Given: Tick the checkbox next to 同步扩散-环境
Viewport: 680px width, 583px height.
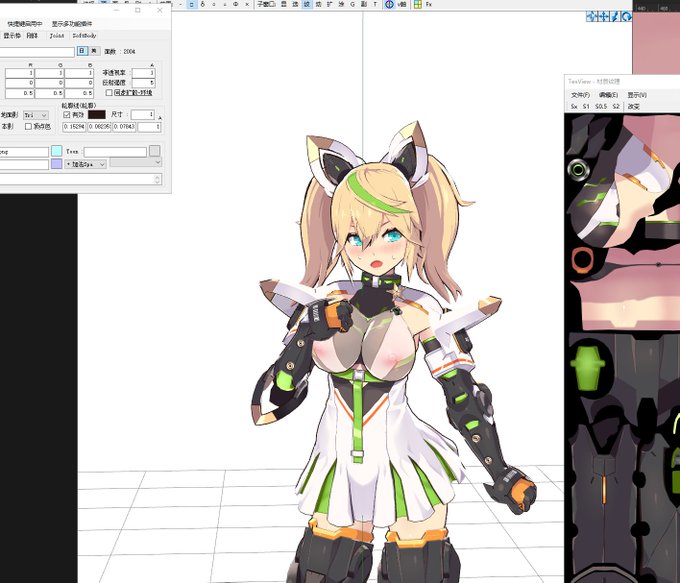Looking at the screenshot, I should tap(109, 93).
